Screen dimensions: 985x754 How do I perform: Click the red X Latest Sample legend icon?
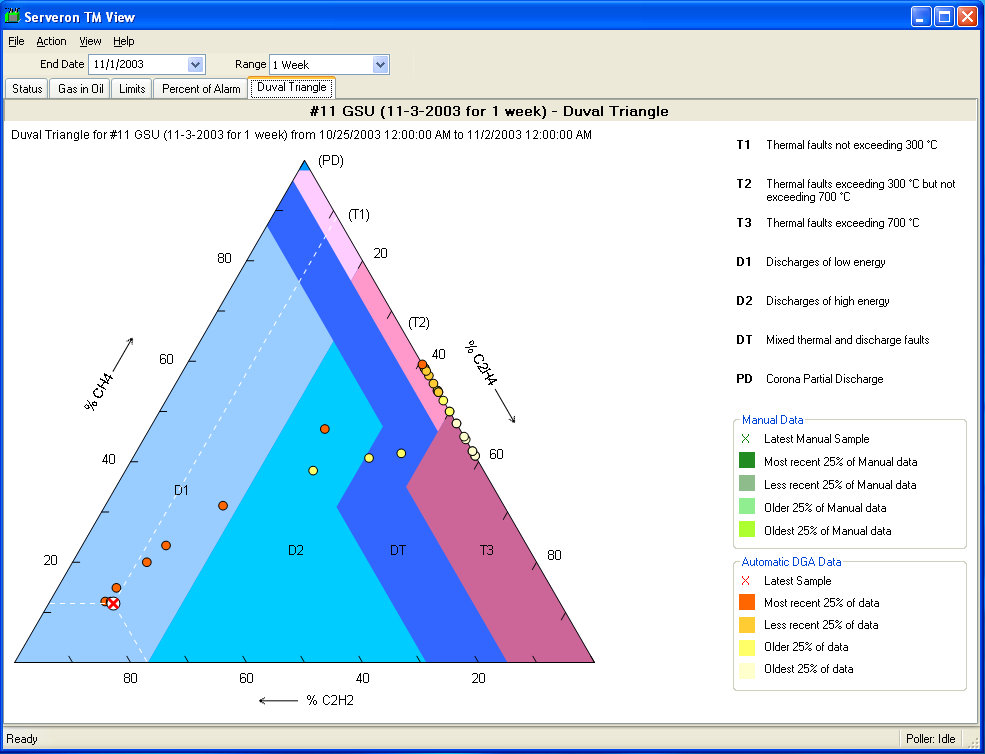[x=746, y=581]
